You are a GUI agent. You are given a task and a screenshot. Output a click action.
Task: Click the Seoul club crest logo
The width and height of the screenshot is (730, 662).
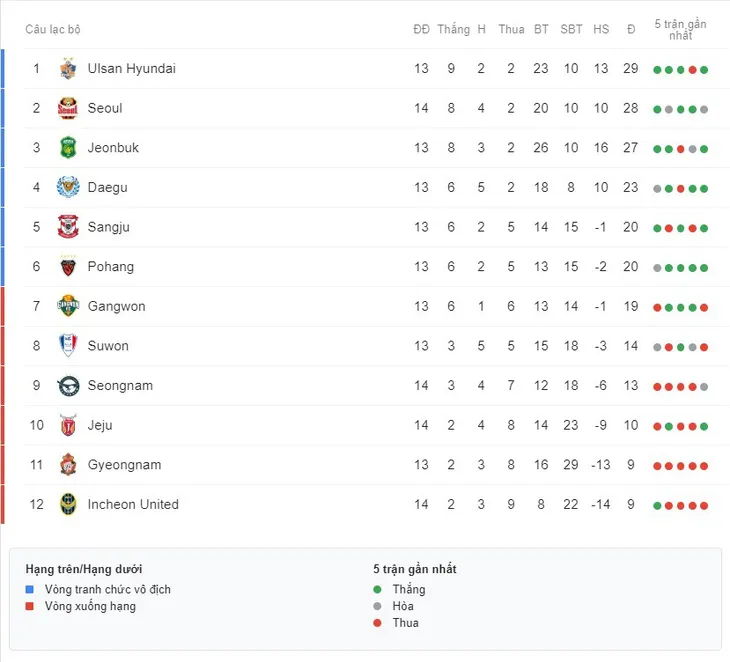pos(68,108)
